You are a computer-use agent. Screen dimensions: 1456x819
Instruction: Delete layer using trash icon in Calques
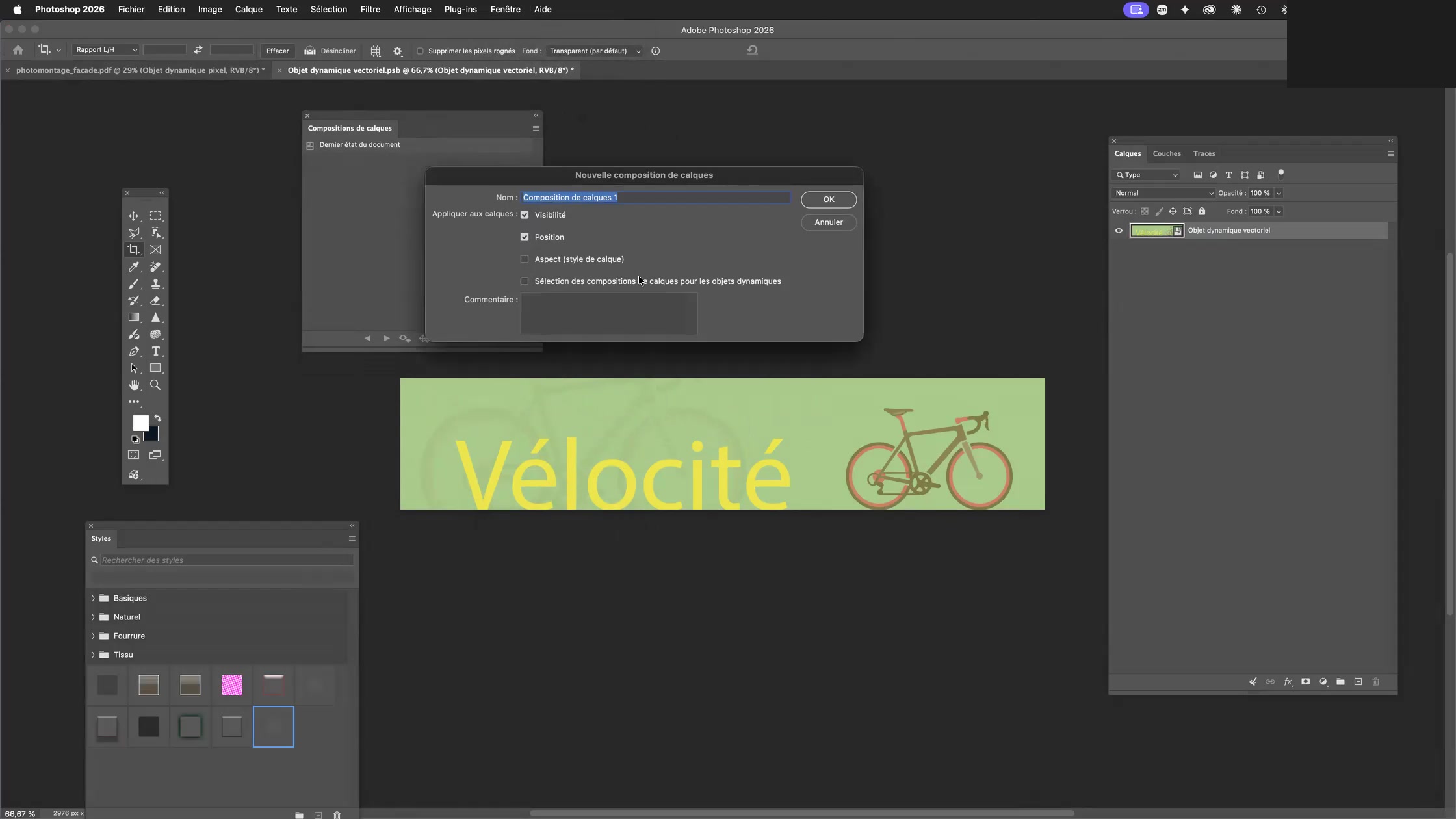tap(1375, 682)
